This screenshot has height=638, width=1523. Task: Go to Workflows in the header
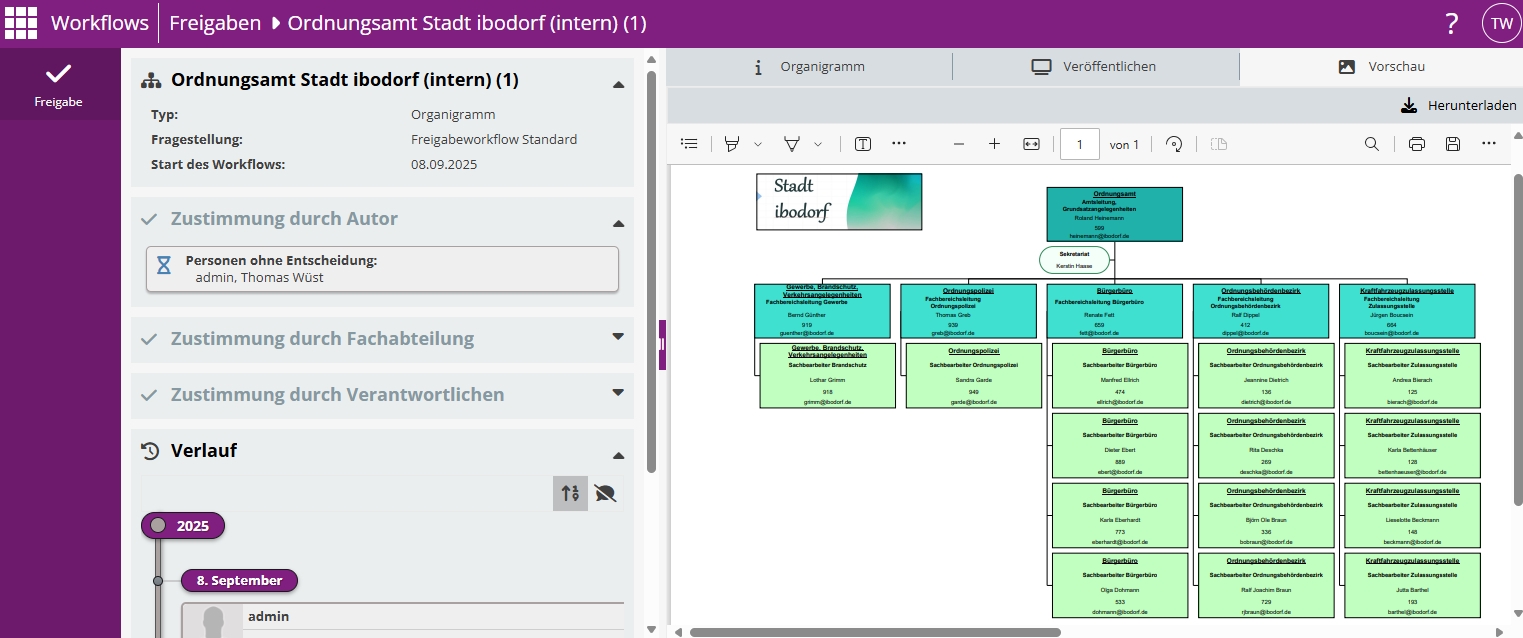pos(99,23)
